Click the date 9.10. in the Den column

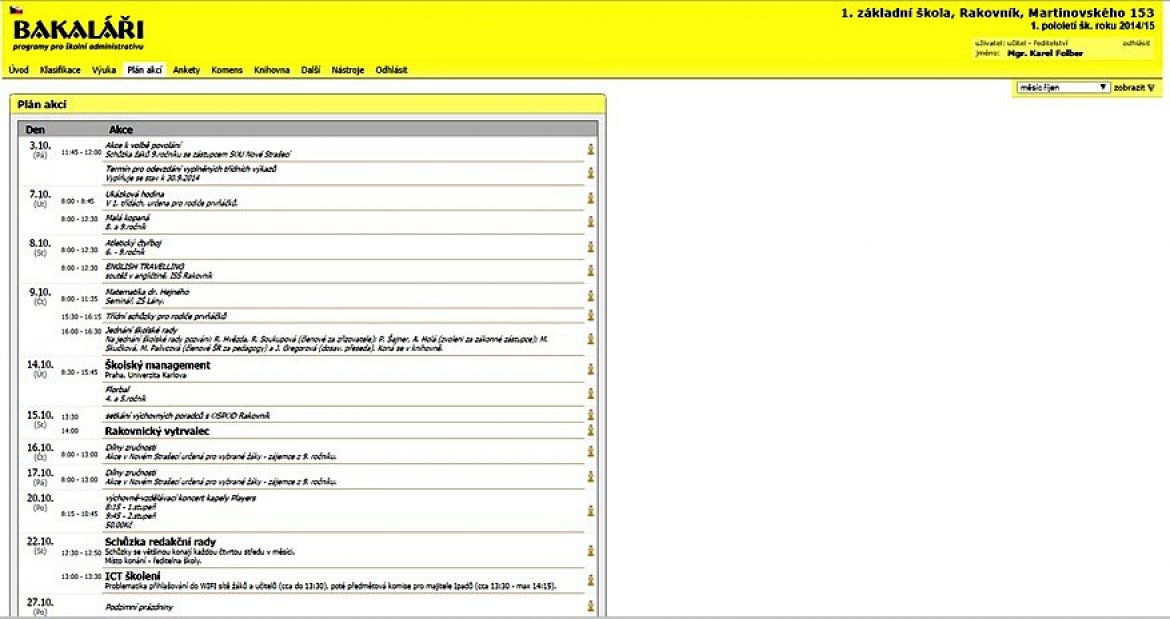[40, 292]
